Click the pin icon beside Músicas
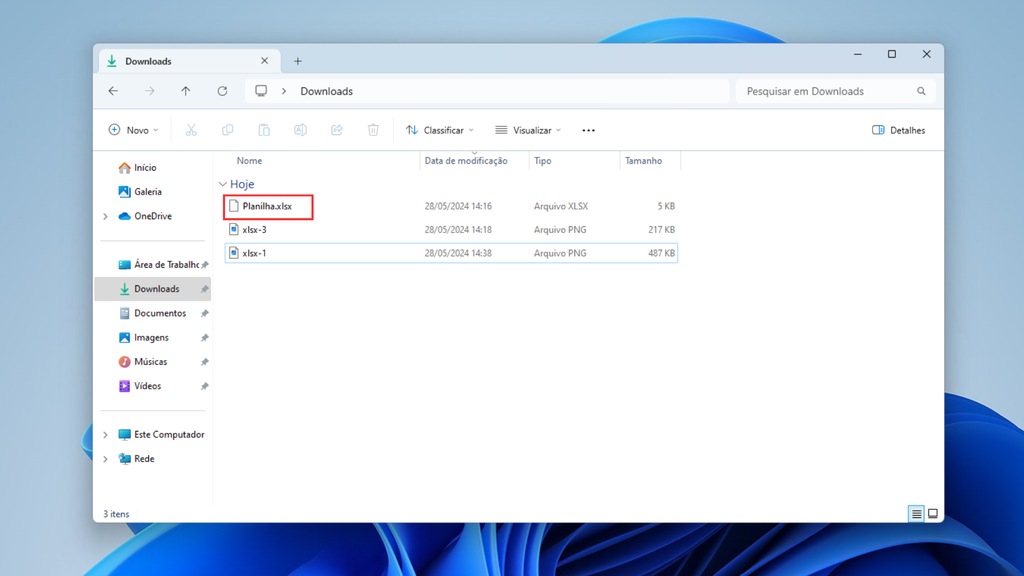The height and width of the screenshot is (576, 1024). (x=204, y=362)
